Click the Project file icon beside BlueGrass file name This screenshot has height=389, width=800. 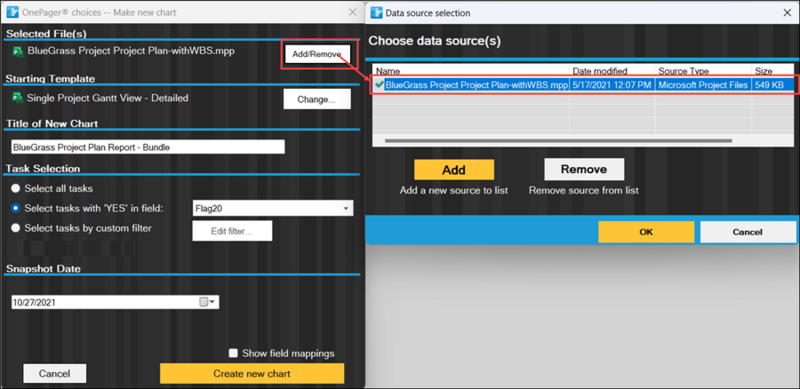pyautogui.click(x=18, y=51)
